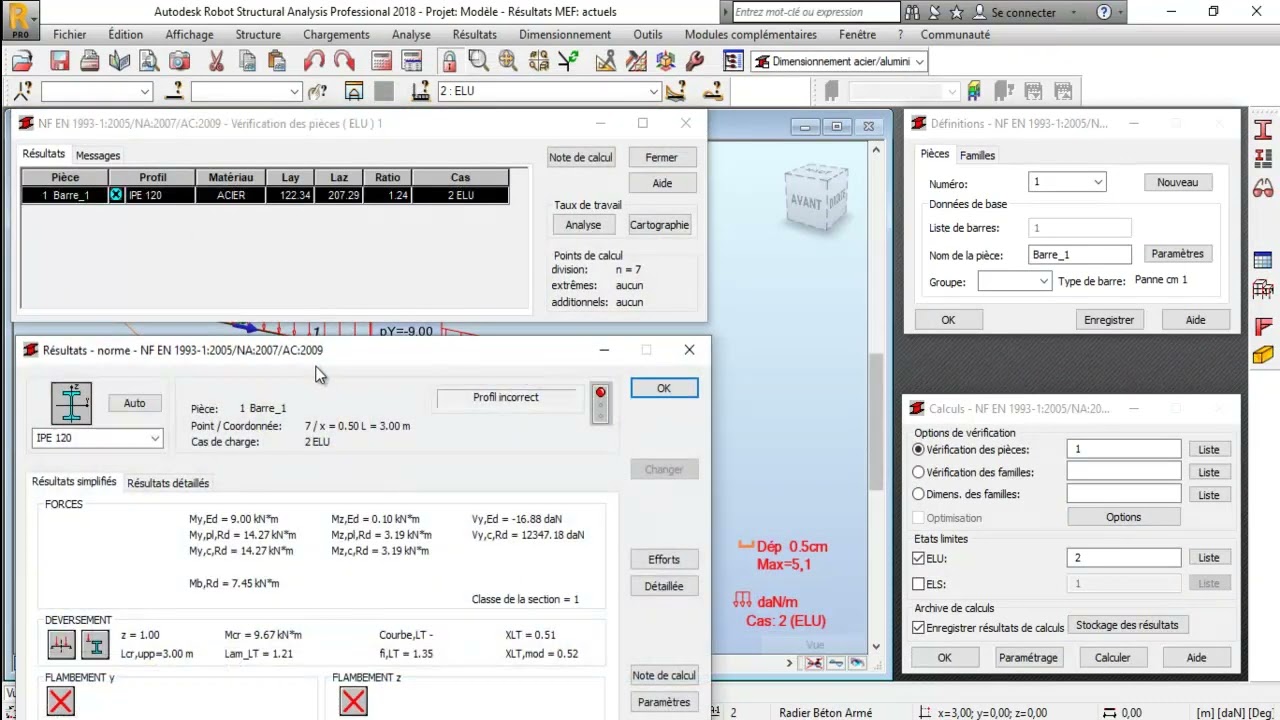The width and height of the screenshot is (1280, 720).
Task: Click the yellow box icon in right toolbar
Action: pyautogui.click(x=1263, y=355)
